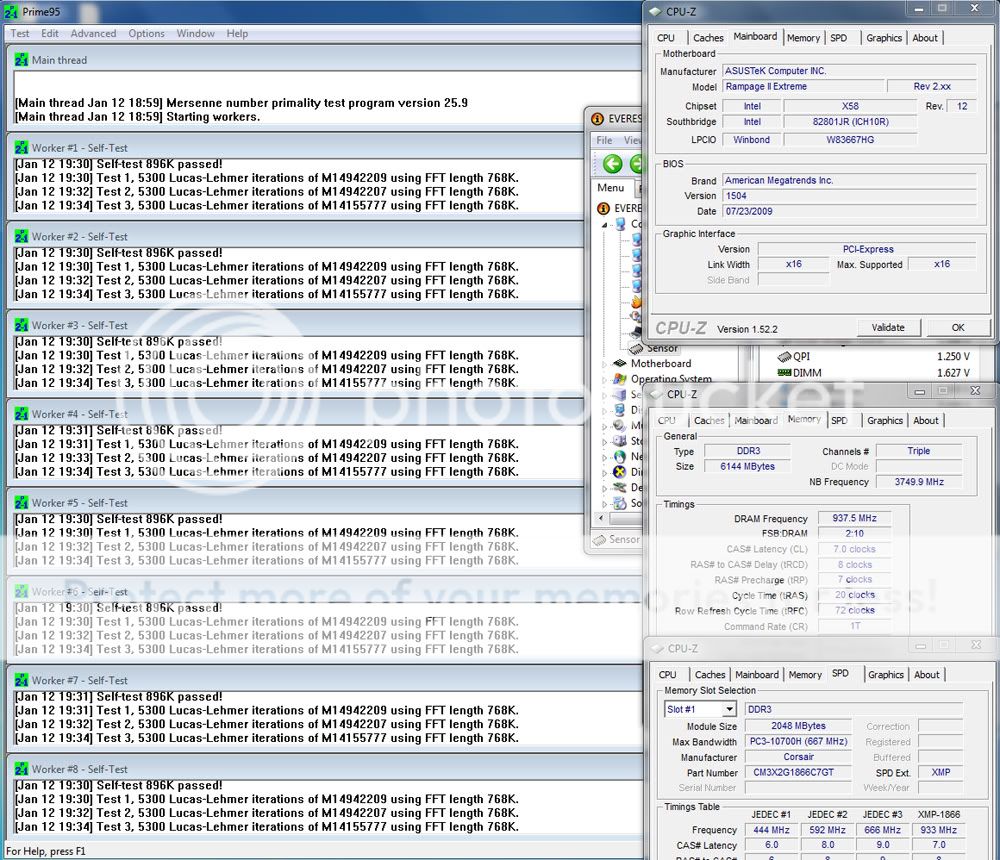Open About tab in Mainboard CPU-Z window

click(925, 38)
